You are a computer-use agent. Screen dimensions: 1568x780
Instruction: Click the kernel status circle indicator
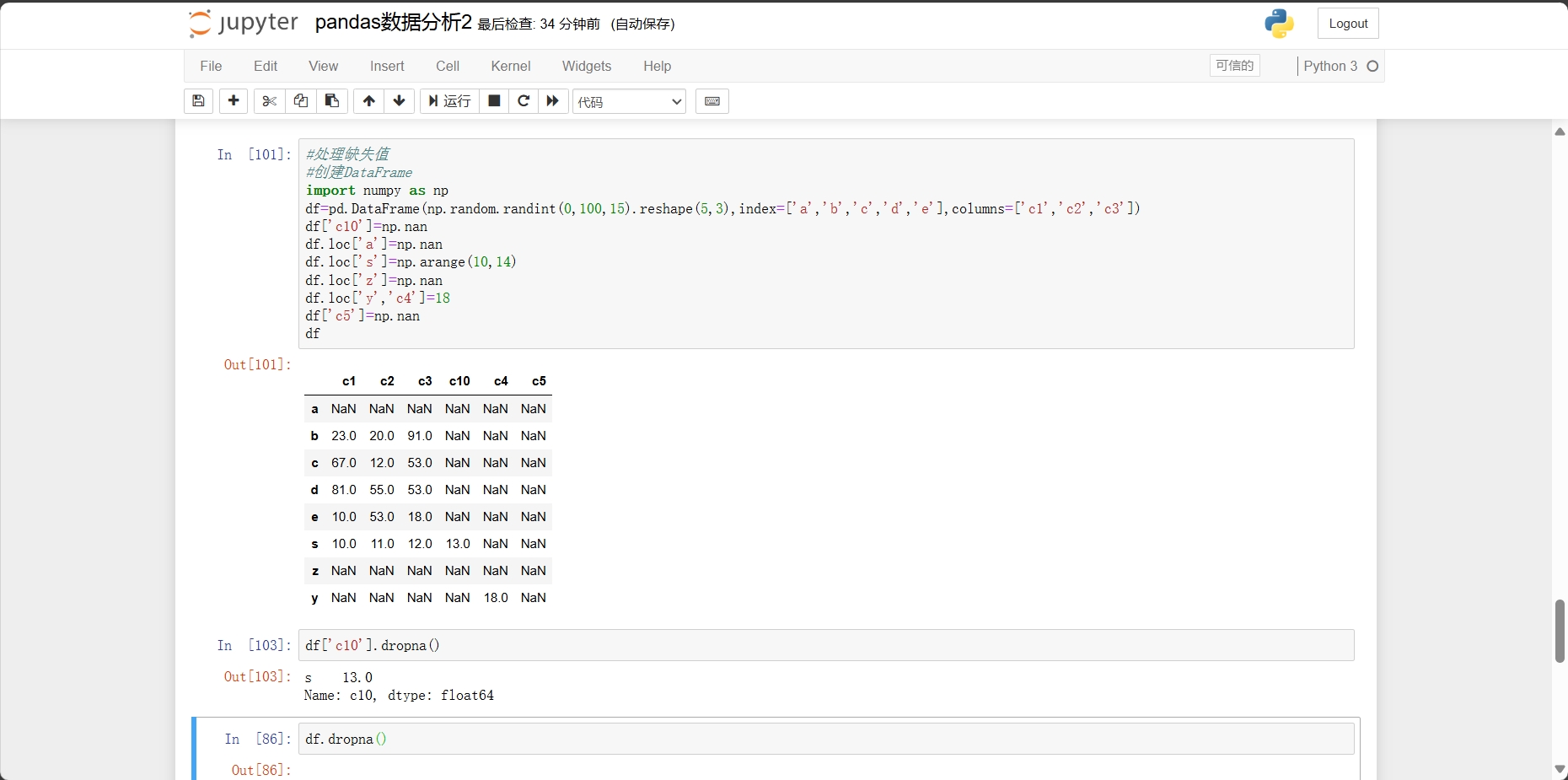1372,66
